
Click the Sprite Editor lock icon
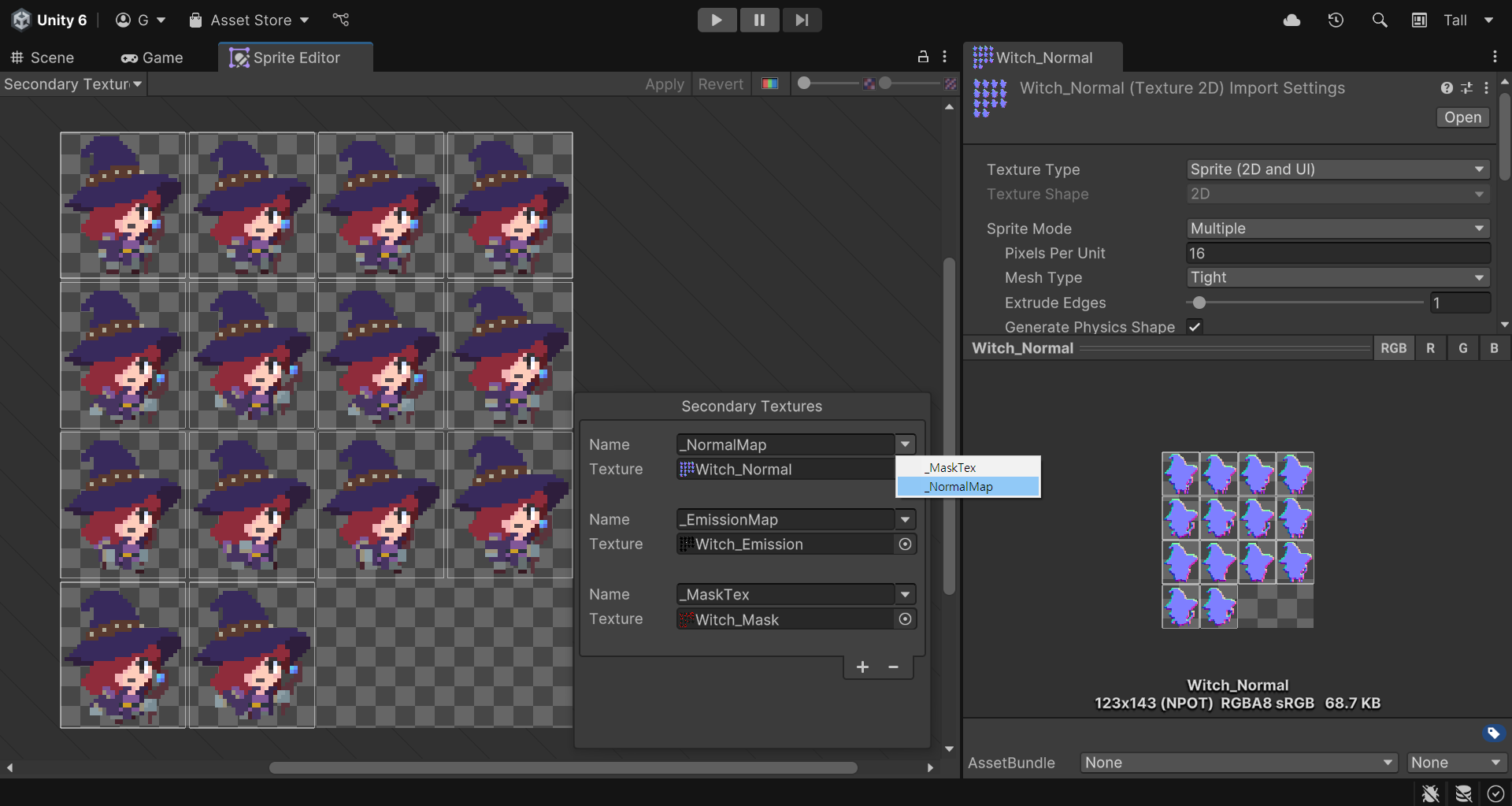tap(923, 57)
